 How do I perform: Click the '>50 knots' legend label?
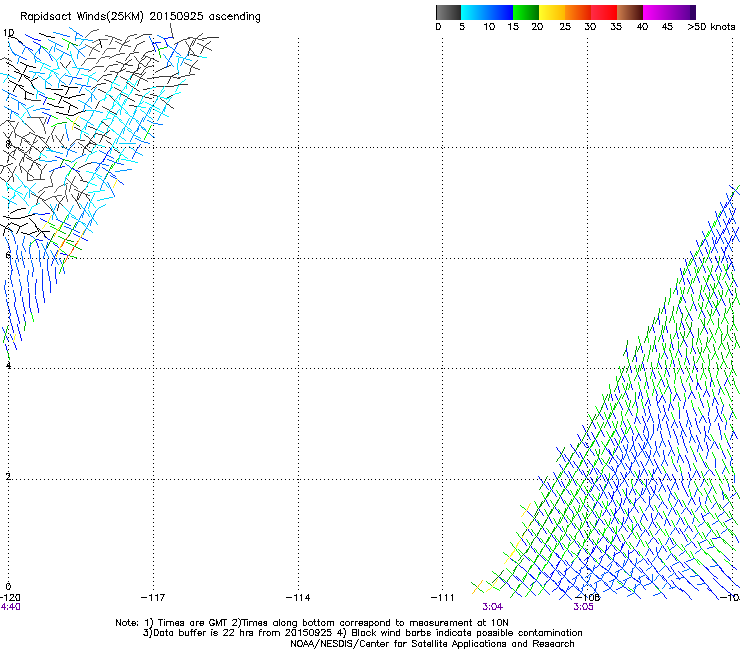click(711, 27)
